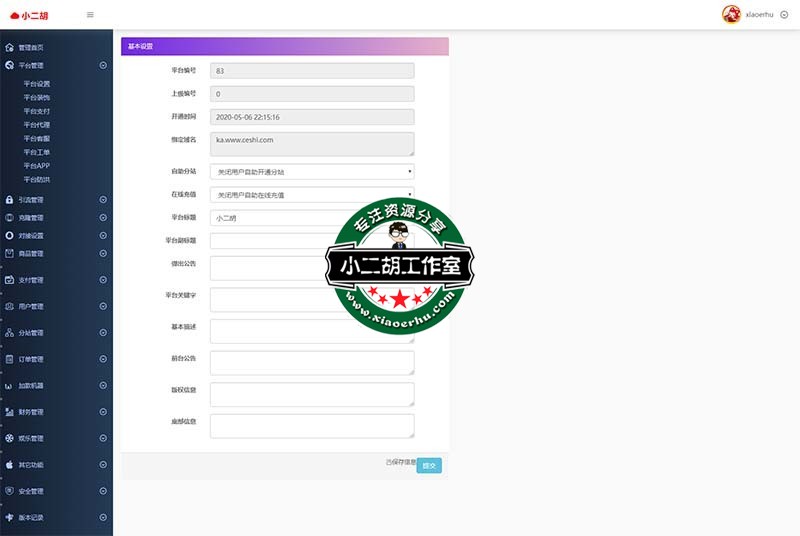The width and height of the screenshot is (800, 536).
Task: Click the 商品管理 shopping bag icon
Action: (9, 253)
